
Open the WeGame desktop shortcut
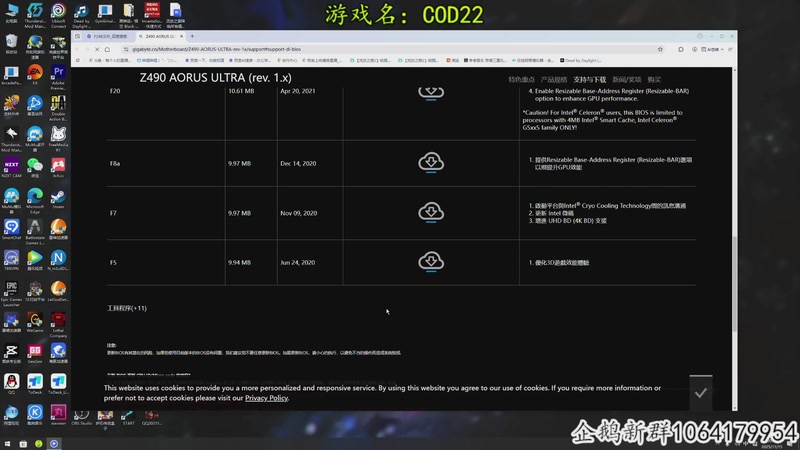35,322
